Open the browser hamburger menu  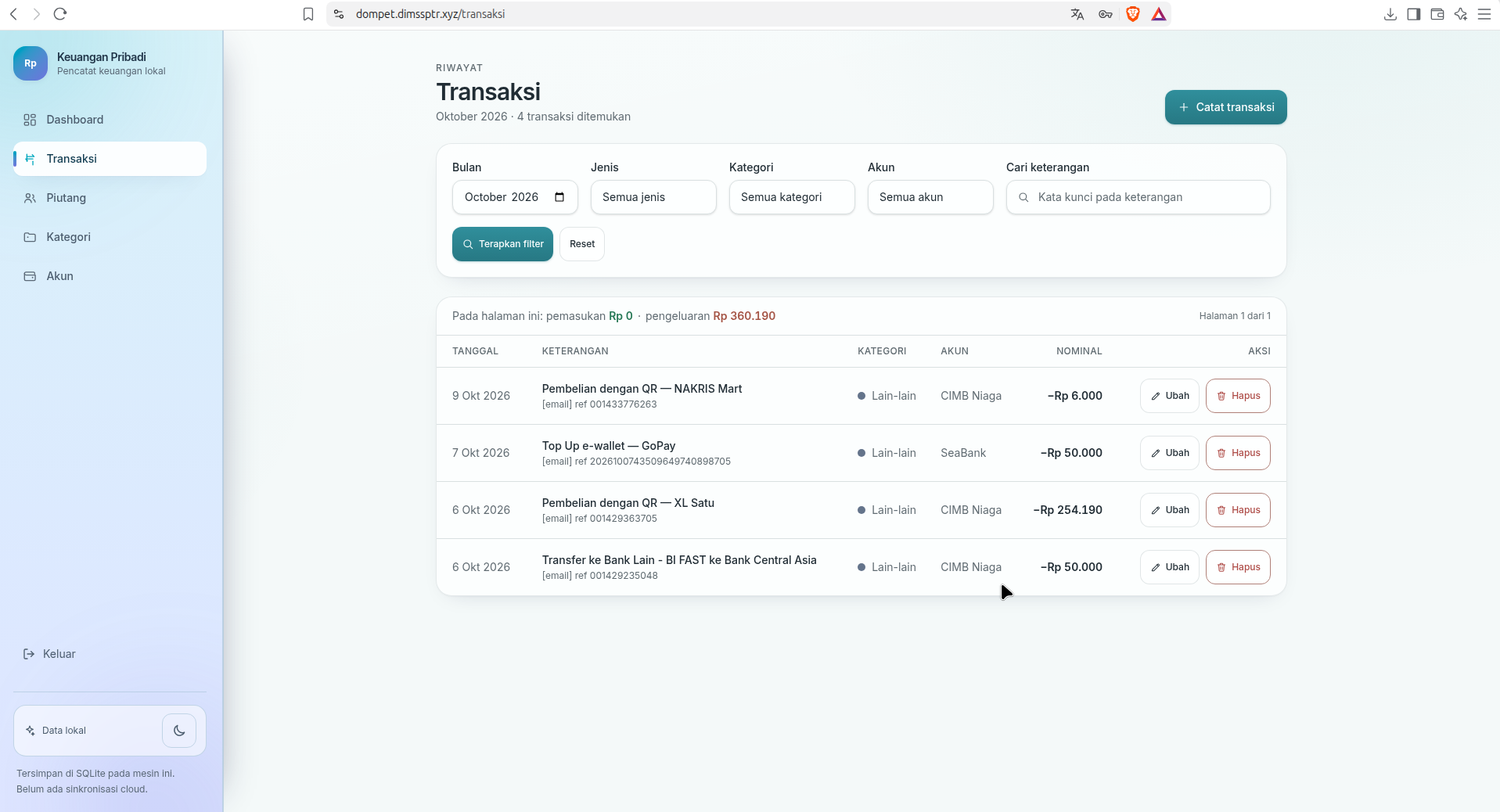point(1484,14)
